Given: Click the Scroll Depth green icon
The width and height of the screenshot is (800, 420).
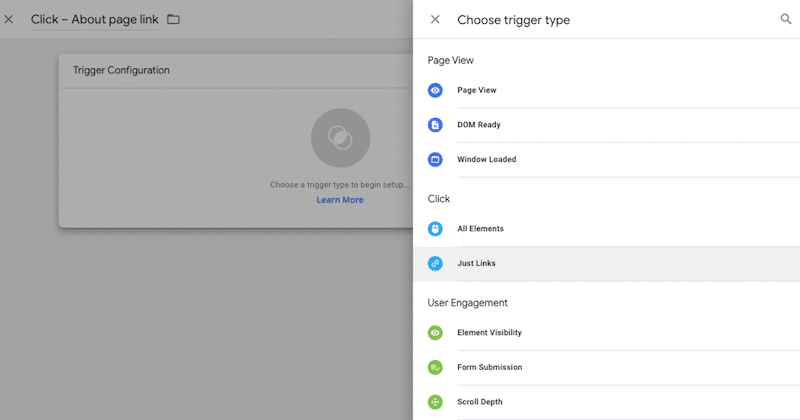Looking at the screenshot, I should tap(435, 402).
